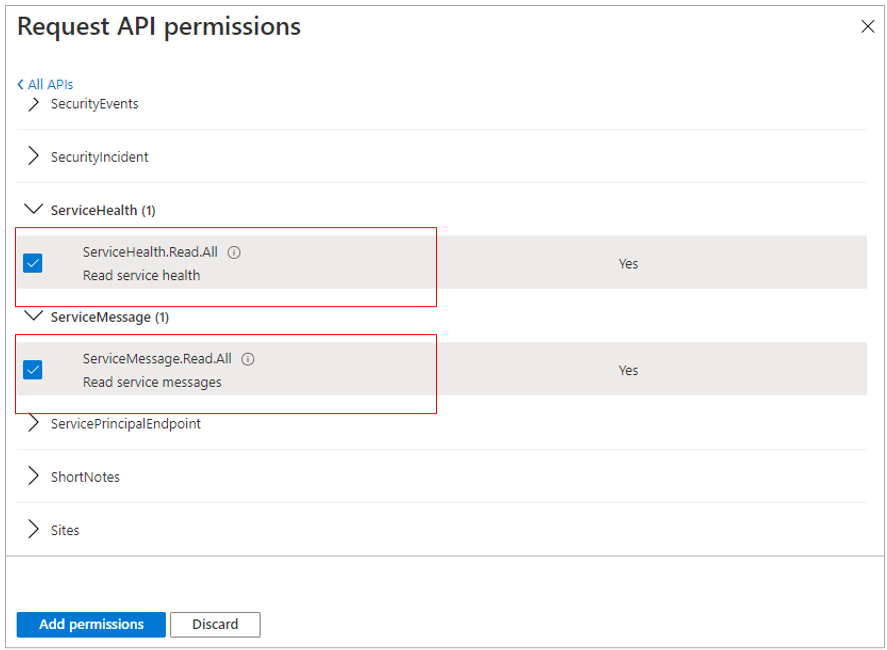The image size is (887, 650).
Task: Uncheck the ServiceMessage.Read.All checkbox
Action: [x=33, y=370]
